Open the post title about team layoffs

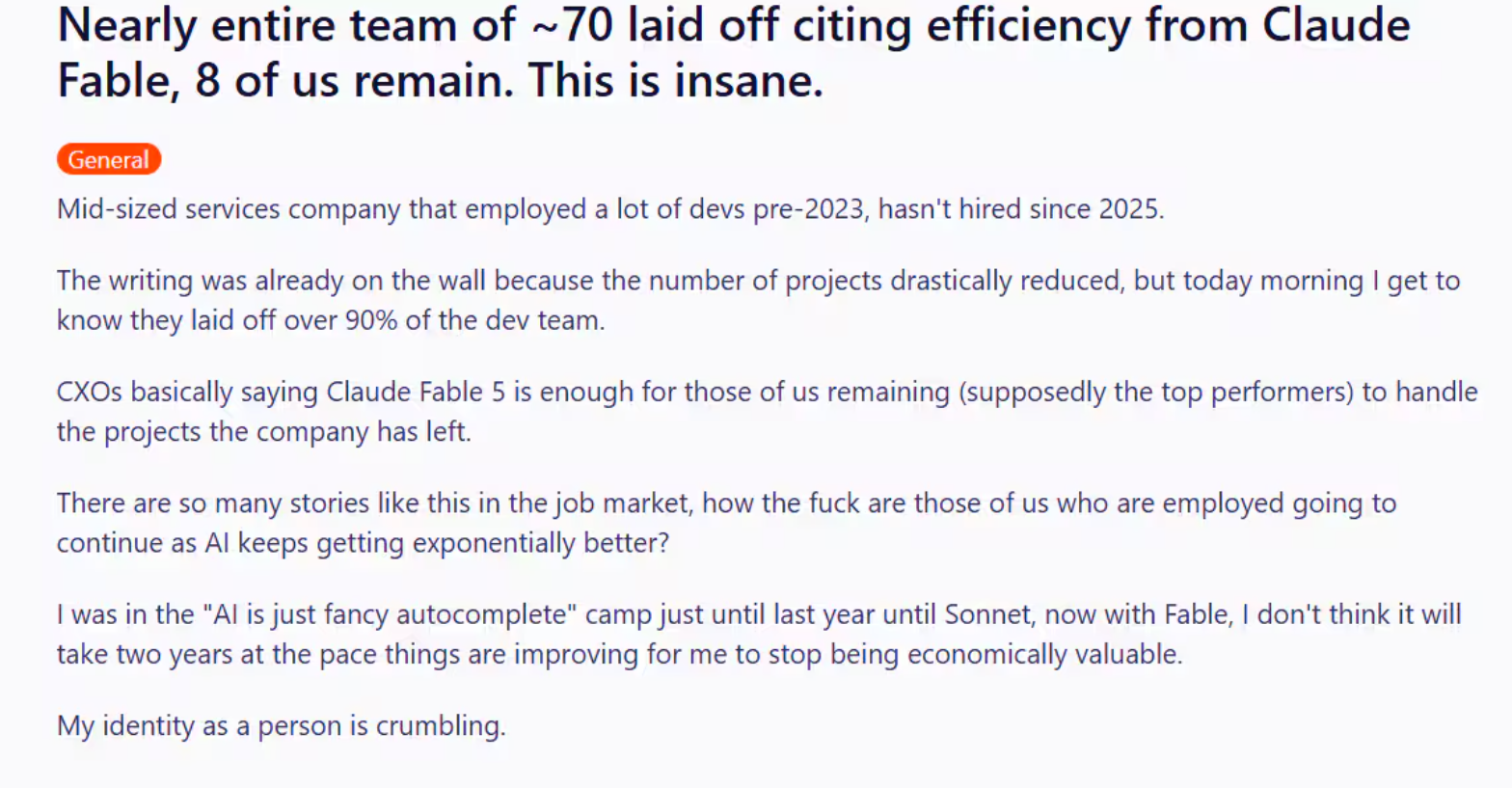coord(734,52)
